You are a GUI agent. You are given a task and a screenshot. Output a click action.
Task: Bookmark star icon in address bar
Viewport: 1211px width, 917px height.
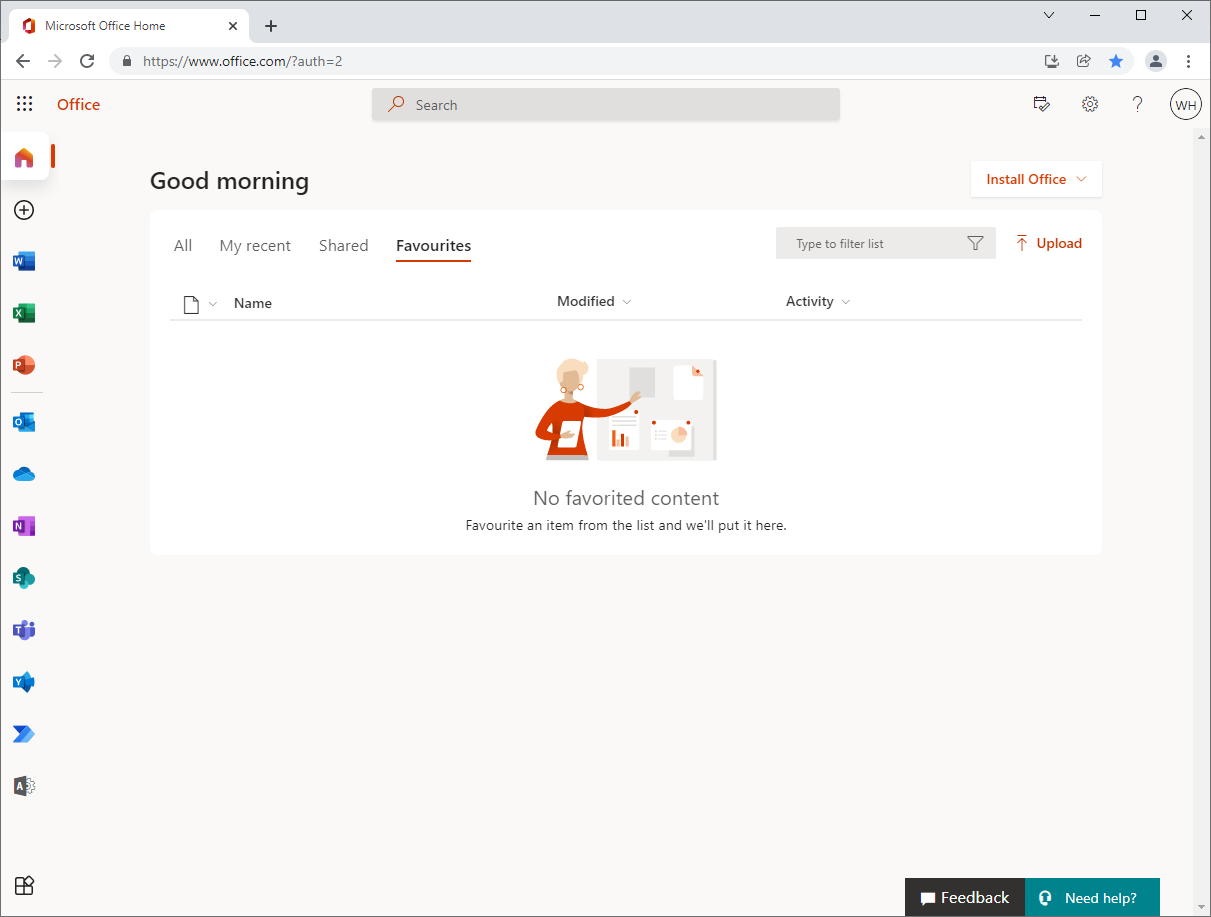pos(1116,61)
